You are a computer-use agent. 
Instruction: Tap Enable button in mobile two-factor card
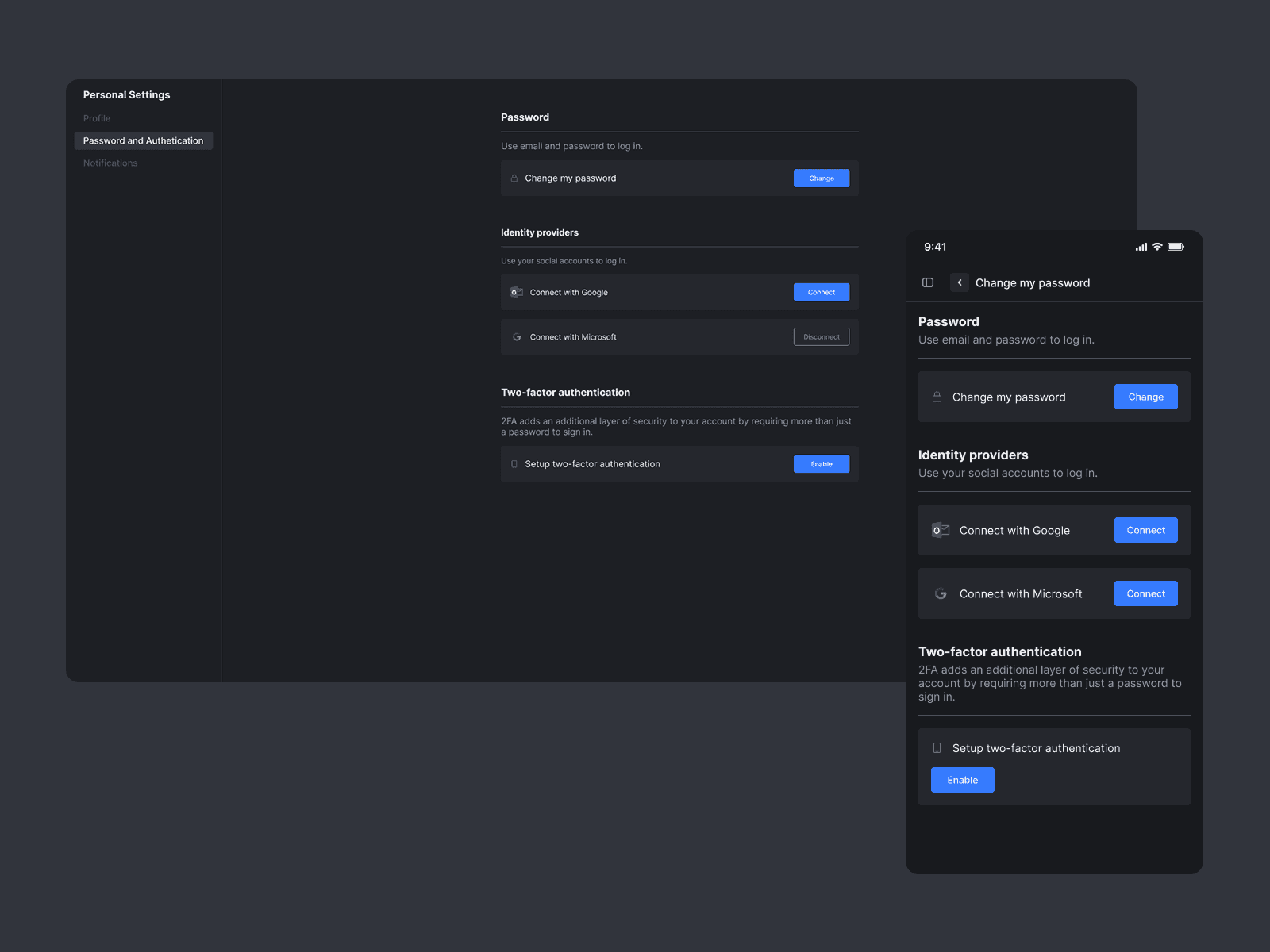click(x=963, y=780)
